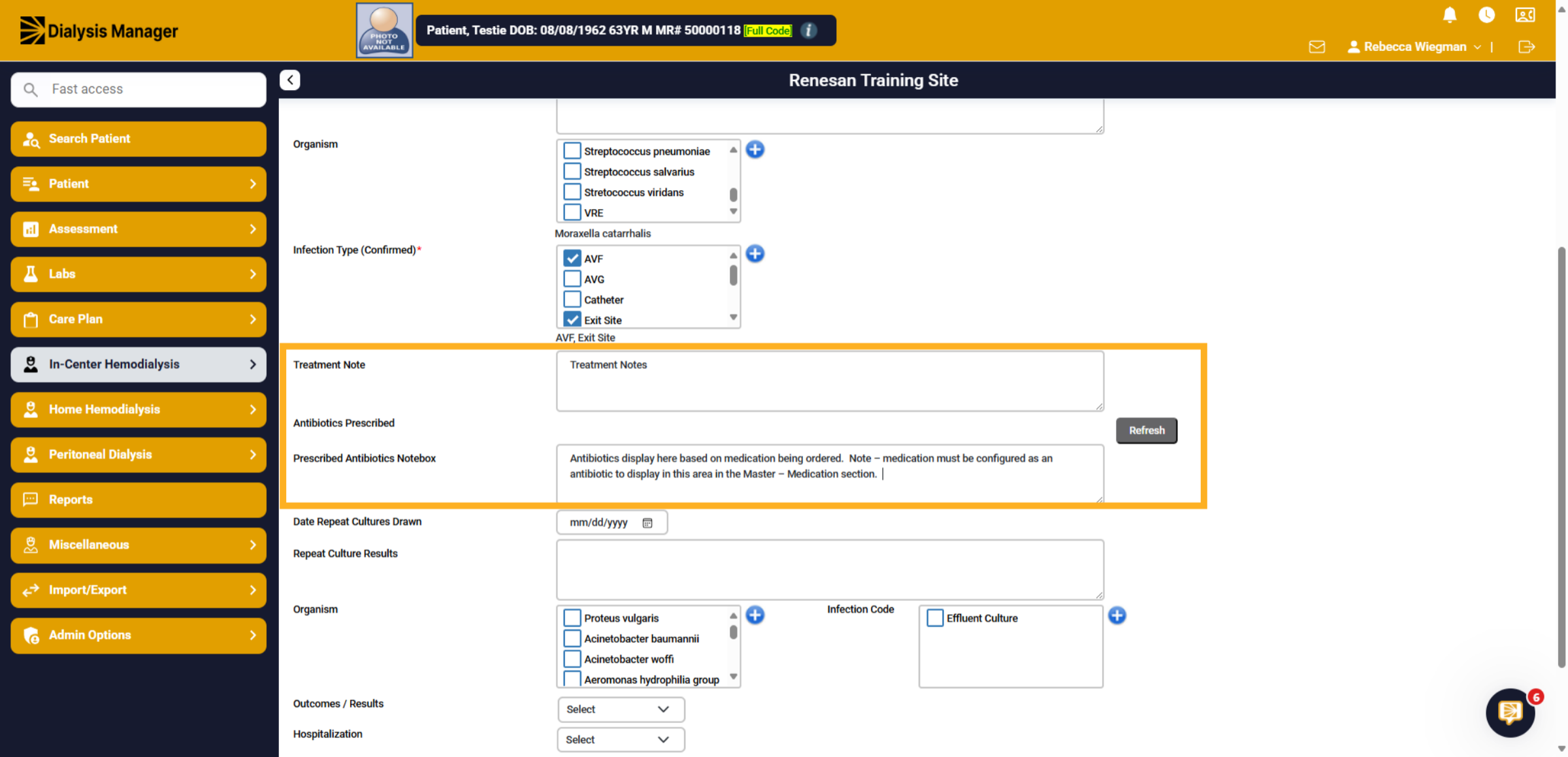This screenshot has height=757, width=1568.
Task: Collapse sidebar with the back arrow button
Action: point(290,80)
